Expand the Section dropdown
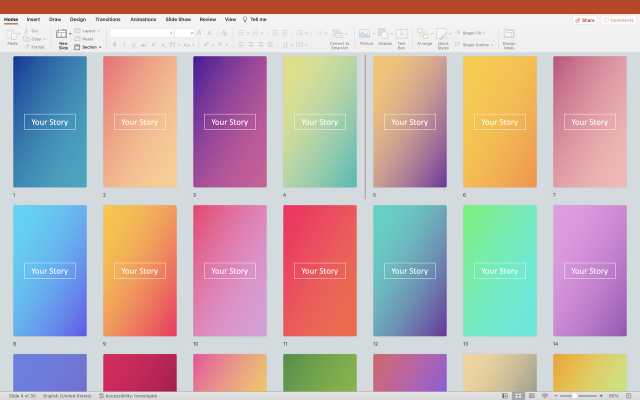 (89, 47)
